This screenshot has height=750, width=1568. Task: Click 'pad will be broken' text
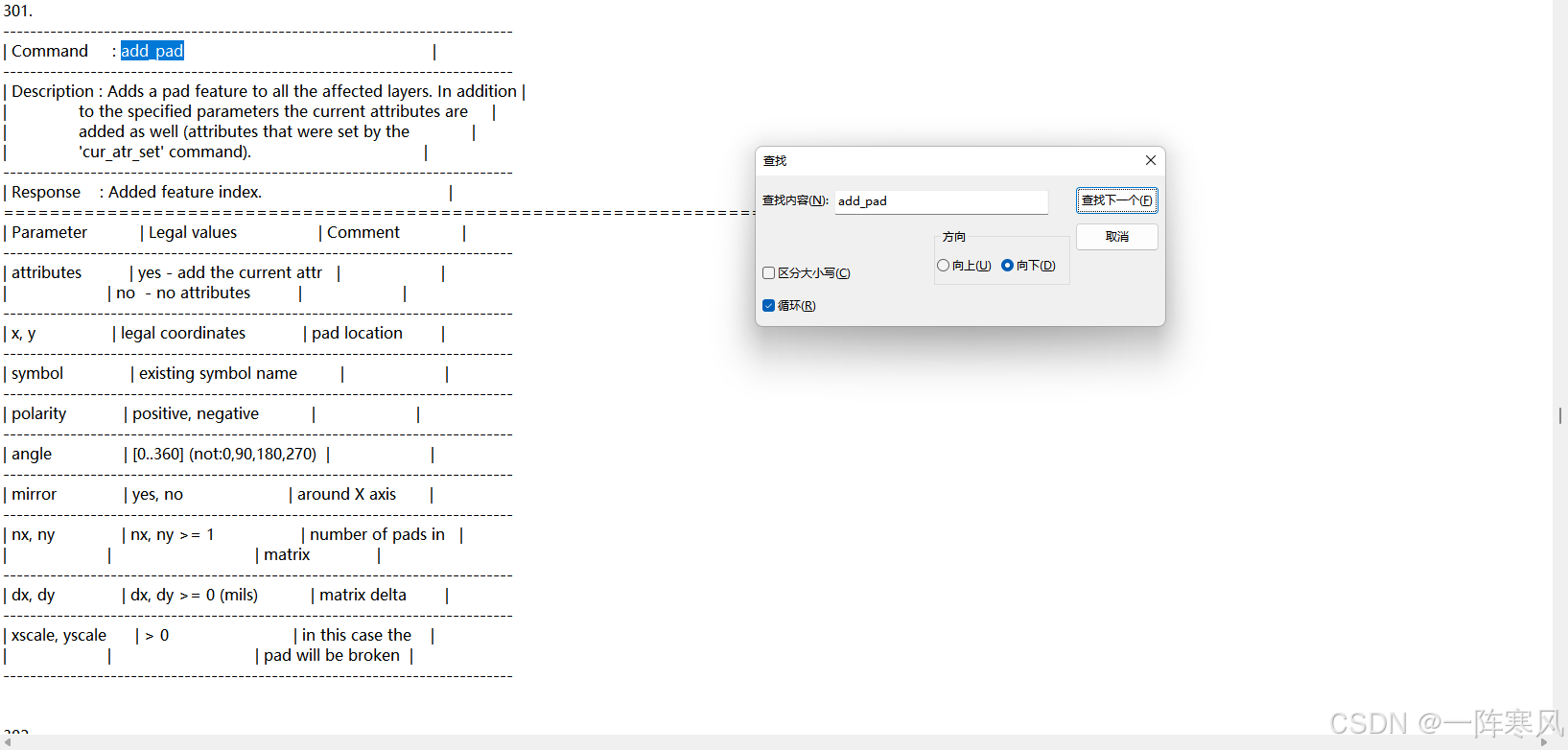pyautogui.click(x=332, y=656)
